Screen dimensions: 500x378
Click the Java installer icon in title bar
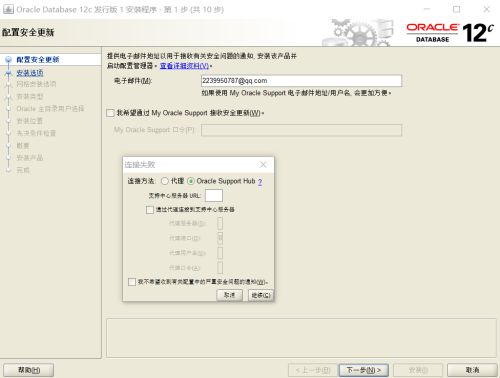[8, 9]
